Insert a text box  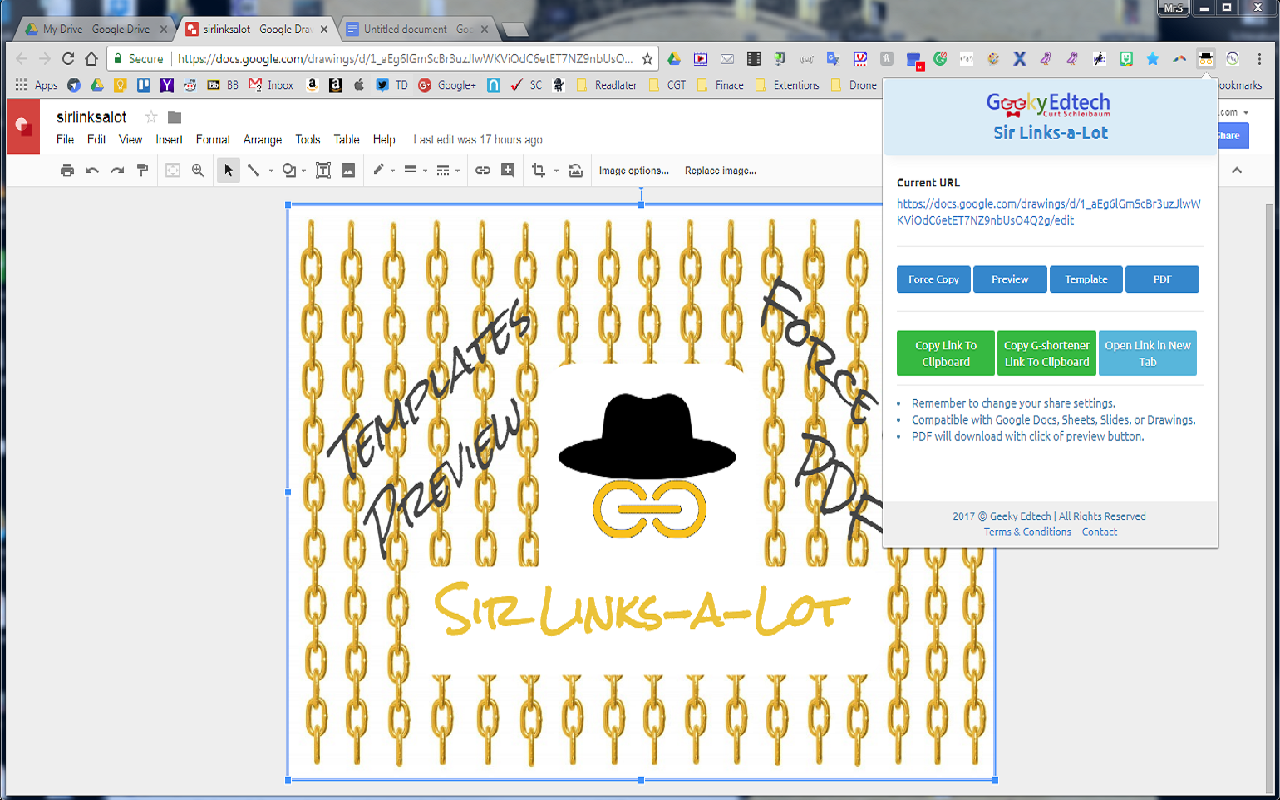323,170
